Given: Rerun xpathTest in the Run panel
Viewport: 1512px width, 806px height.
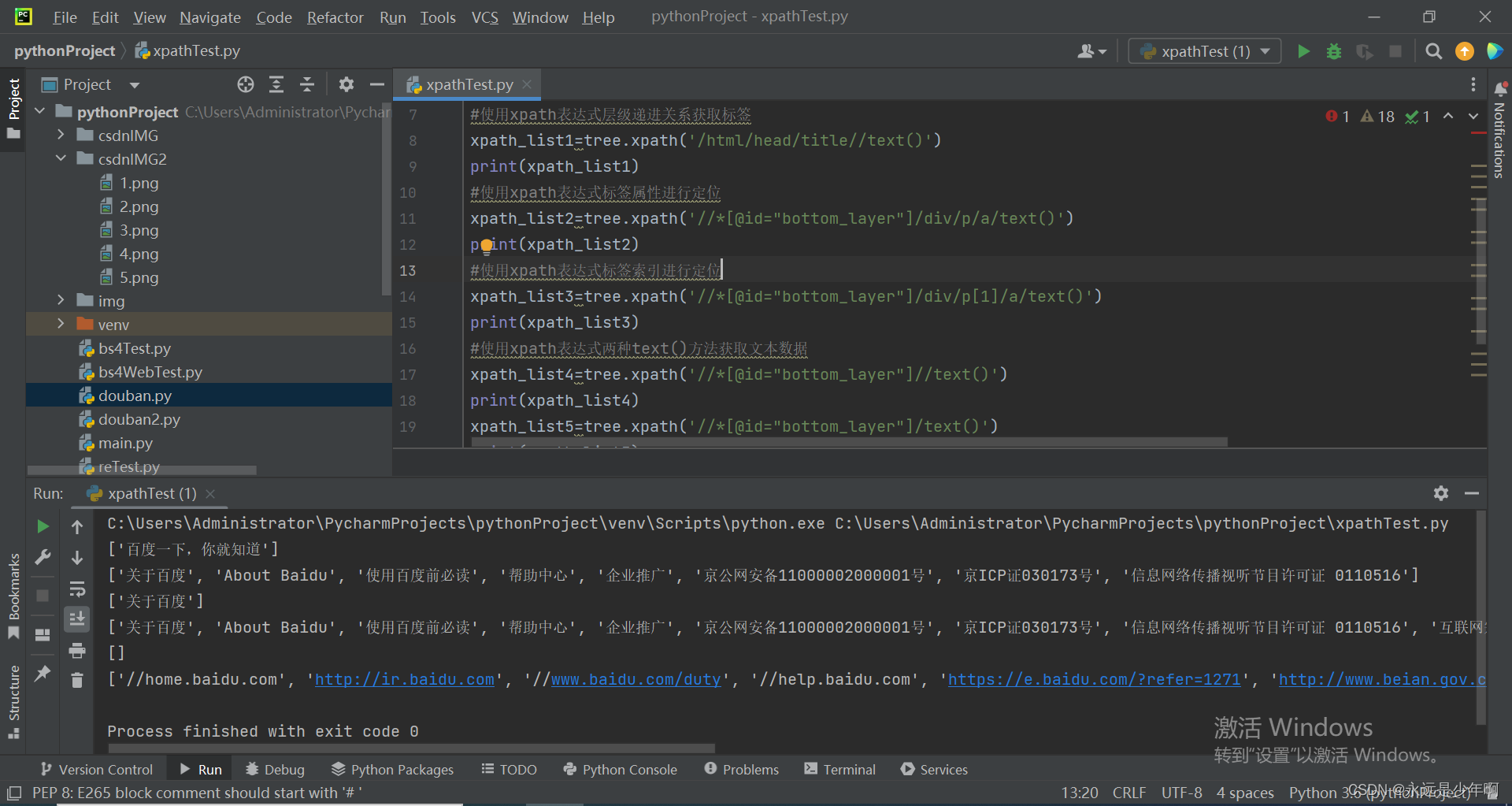Looking at the screenshot, I should click(x=43, y=526).
